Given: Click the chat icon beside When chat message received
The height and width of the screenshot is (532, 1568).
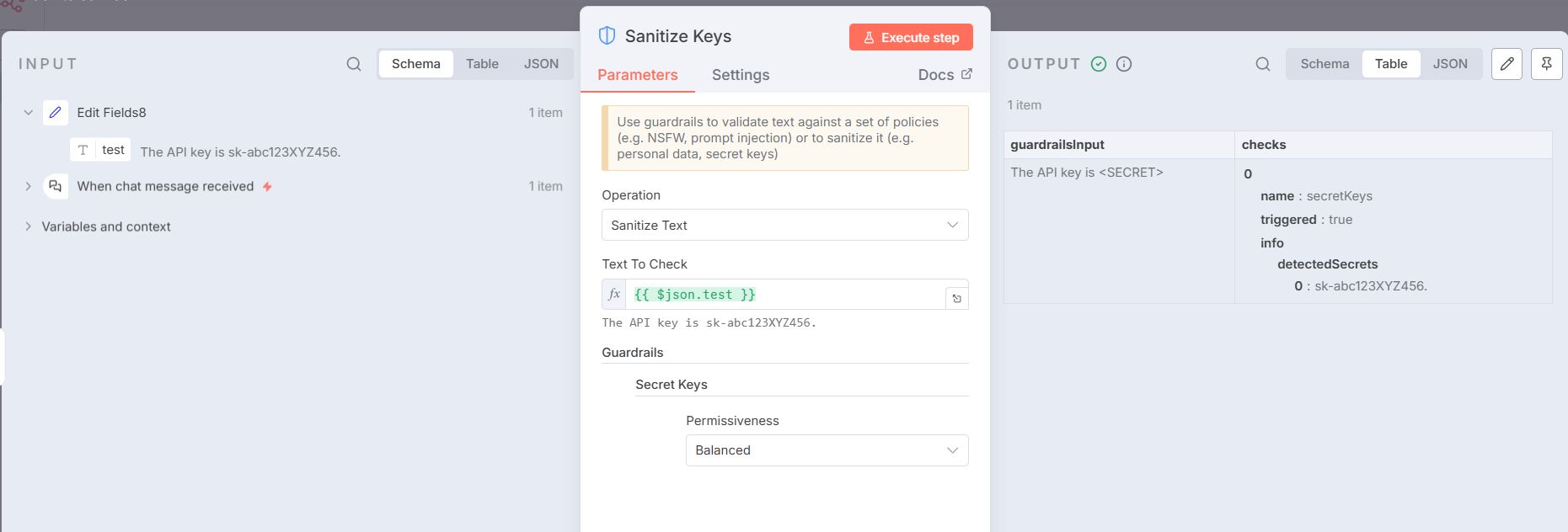Looking at the screenshot, I should [55, 186].
